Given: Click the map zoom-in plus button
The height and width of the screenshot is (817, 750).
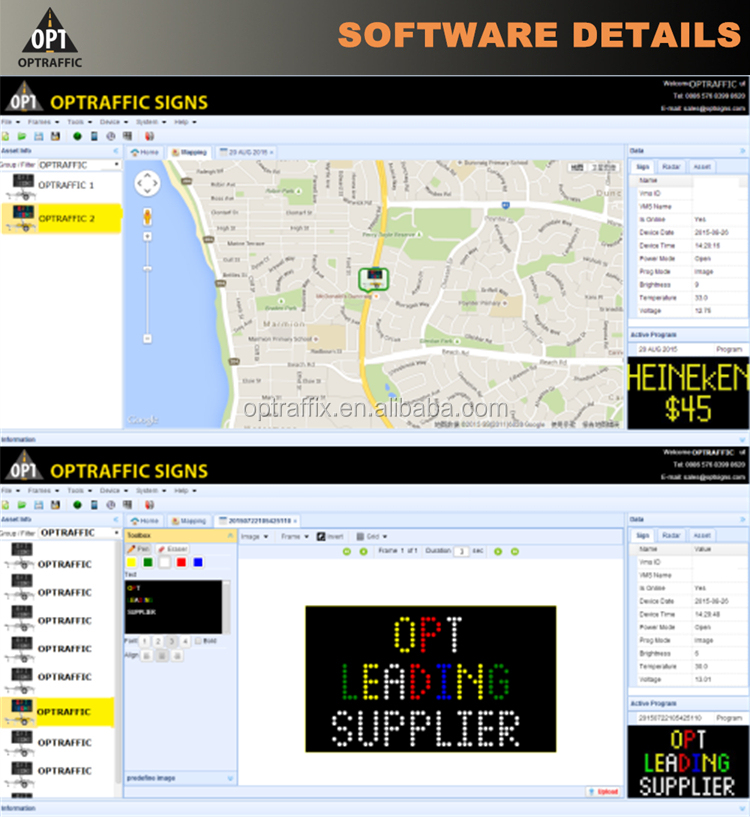Looking at the screenshot, I should (x=147, y=236).
